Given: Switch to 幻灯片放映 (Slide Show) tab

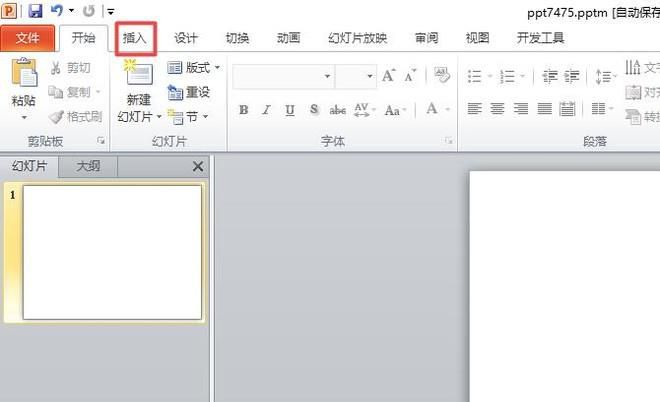Looking at the screenshot, I should tap(357, 38).
